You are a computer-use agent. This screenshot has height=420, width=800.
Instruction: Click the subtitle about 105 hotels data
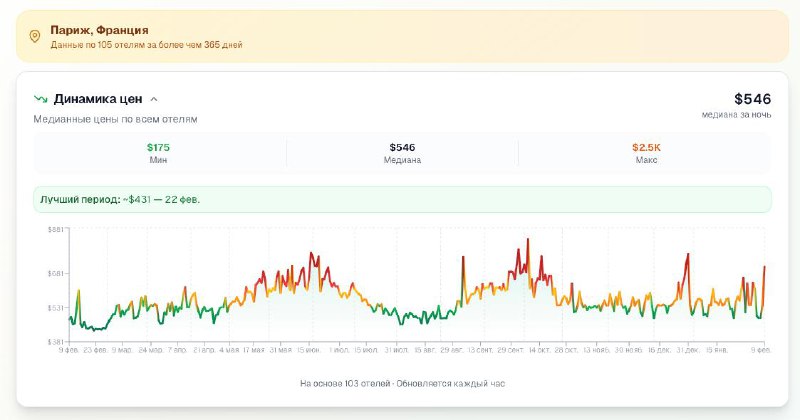point(146,45)
